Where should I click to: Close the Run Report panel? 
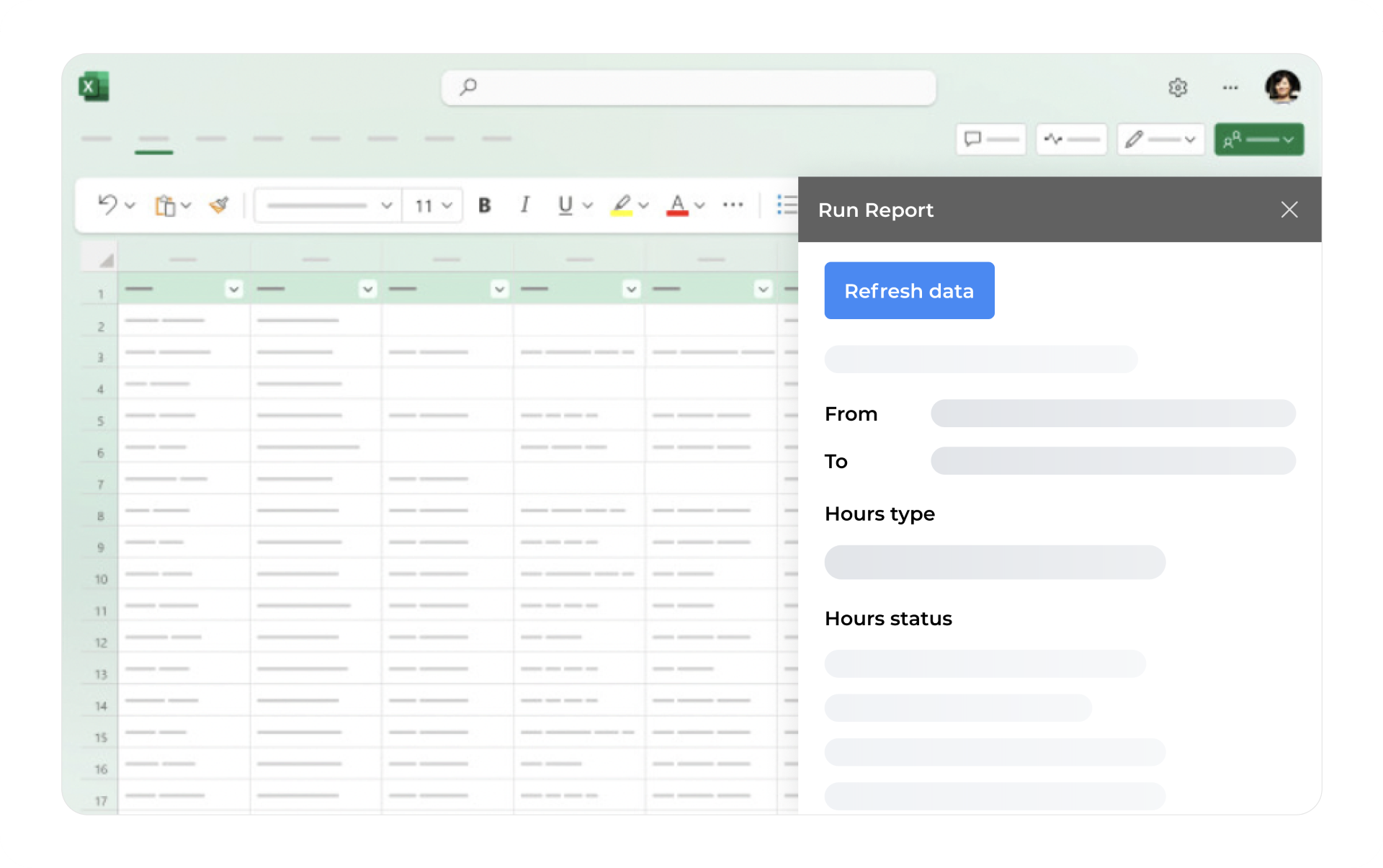[1289, 210]
